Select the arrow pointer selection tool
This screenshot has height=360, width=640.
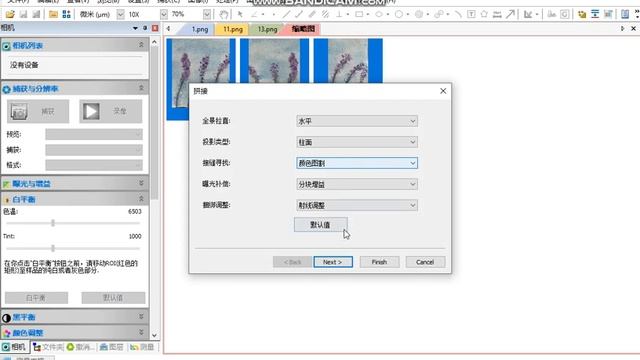click(x=240, y=14)
